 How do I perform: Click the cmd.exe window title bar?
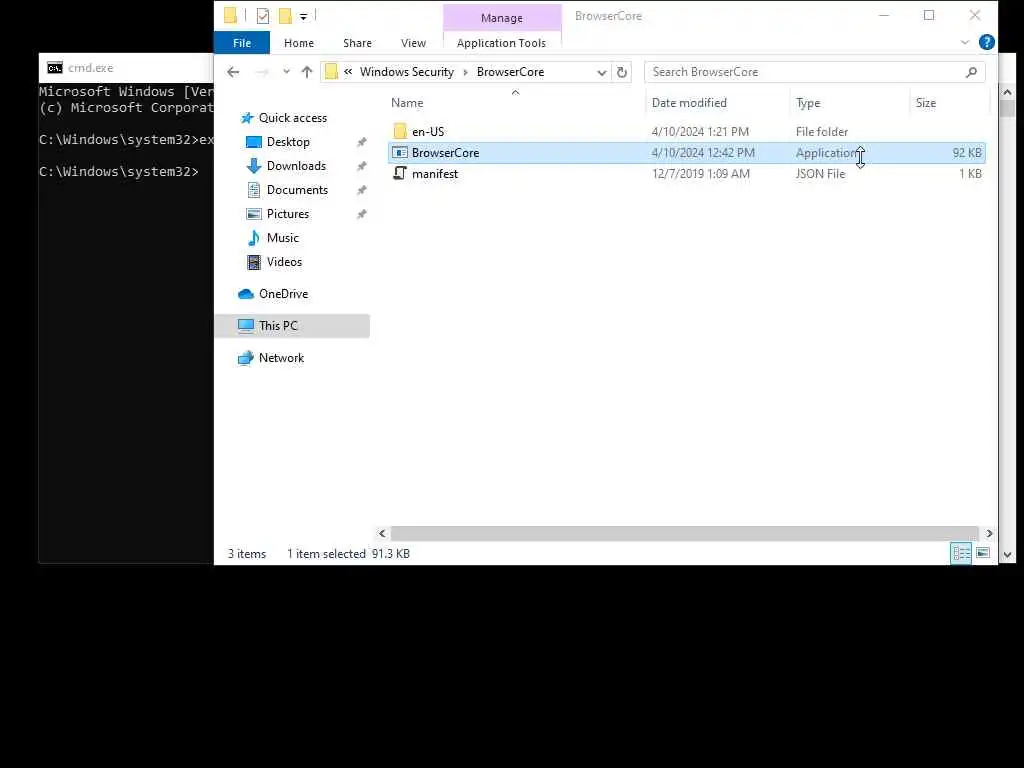point(126,67)
